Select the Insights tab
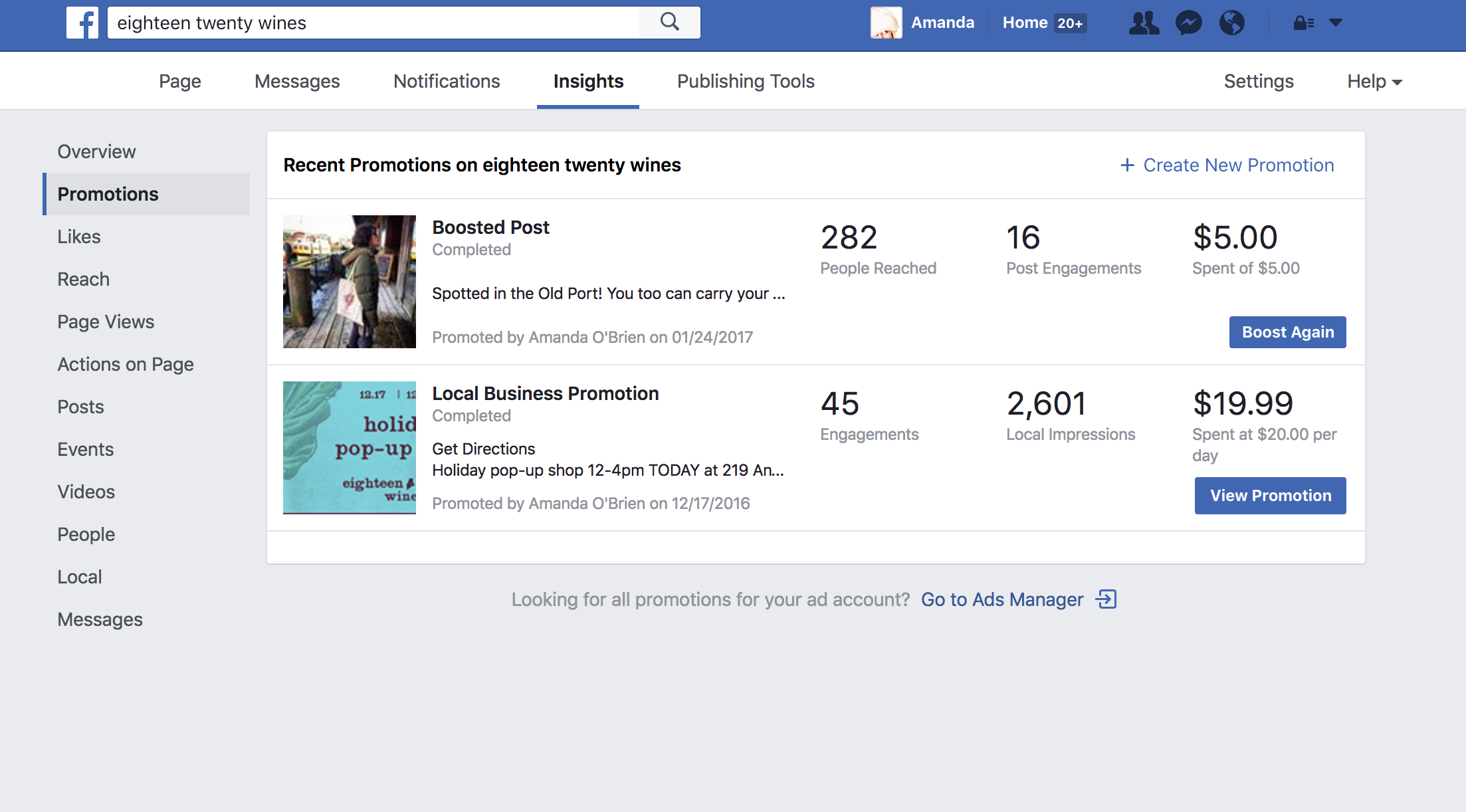The image size is (1466, 812). coord(588,81)
